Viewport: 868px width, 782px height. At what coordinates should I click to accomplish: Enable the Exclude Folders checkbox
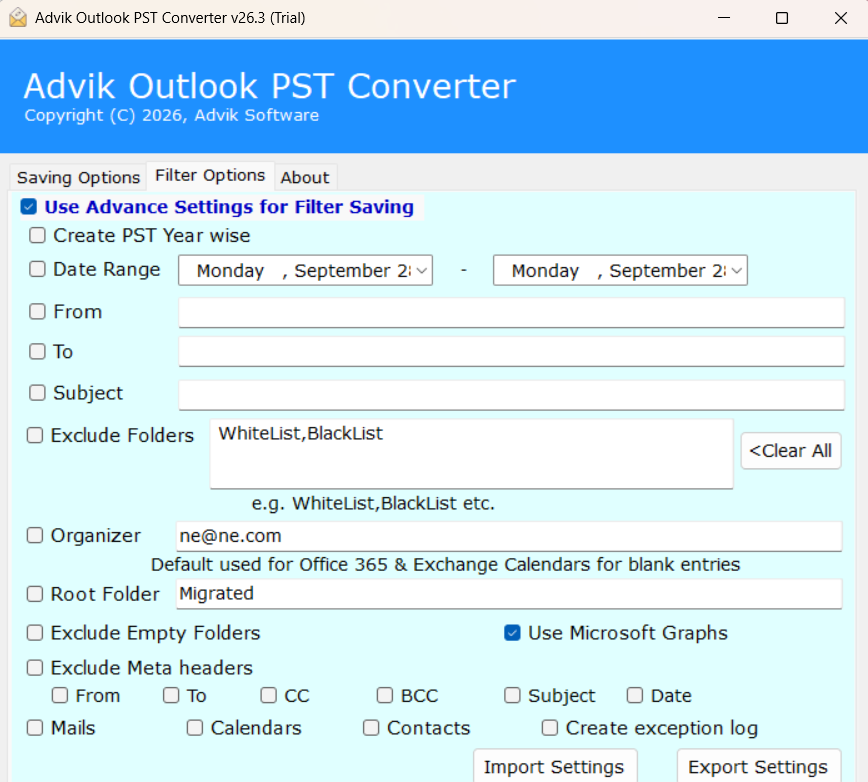[35, 436]
